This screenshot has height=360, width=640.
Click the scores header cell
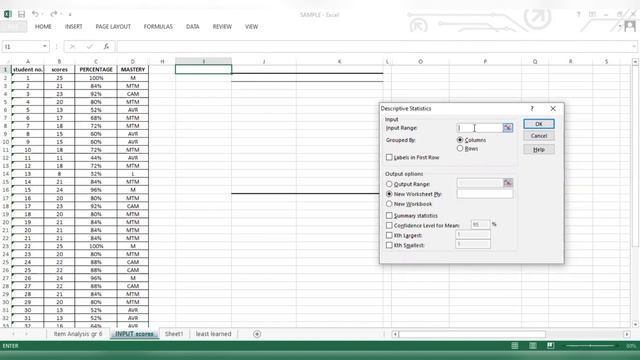[60, 69]
